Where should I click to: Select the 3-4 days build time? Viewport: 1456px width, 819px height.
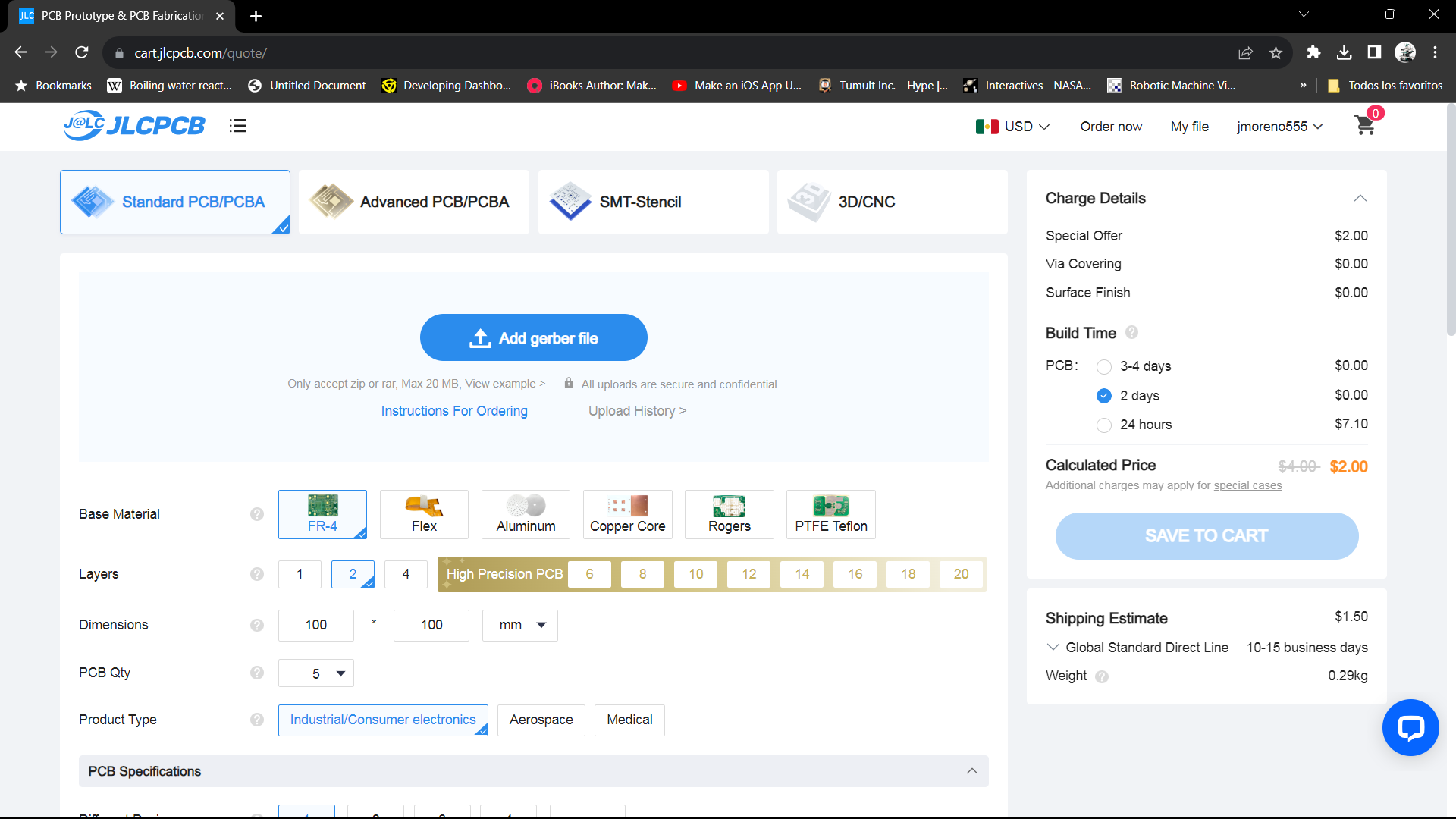(1104, 366)
